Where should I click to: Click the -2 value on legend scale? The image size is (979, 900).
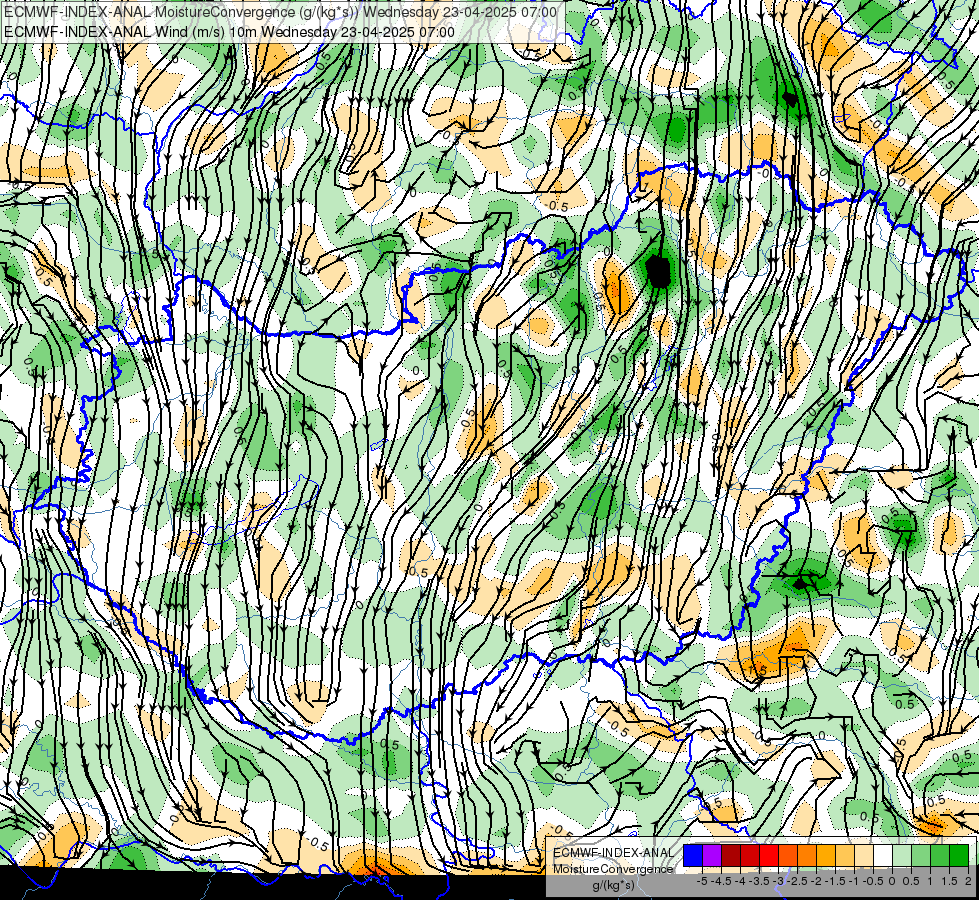coord(816,881)
